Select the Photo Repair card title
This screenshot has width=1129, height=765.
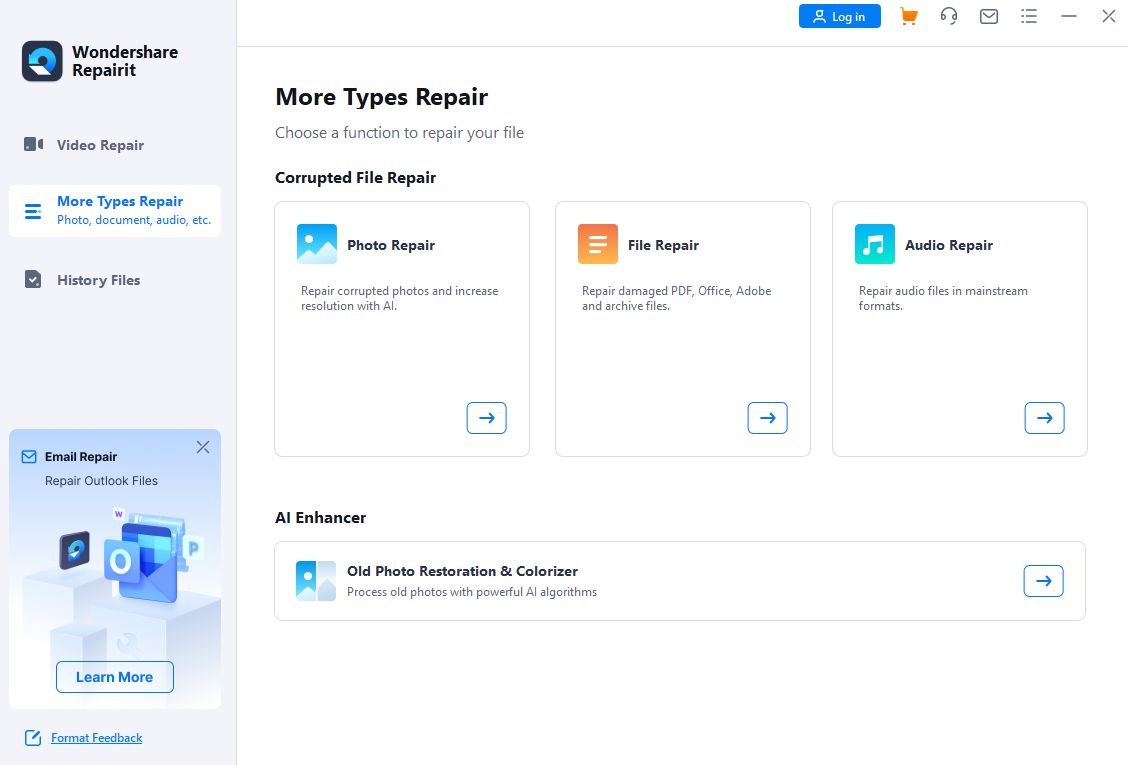391,245
